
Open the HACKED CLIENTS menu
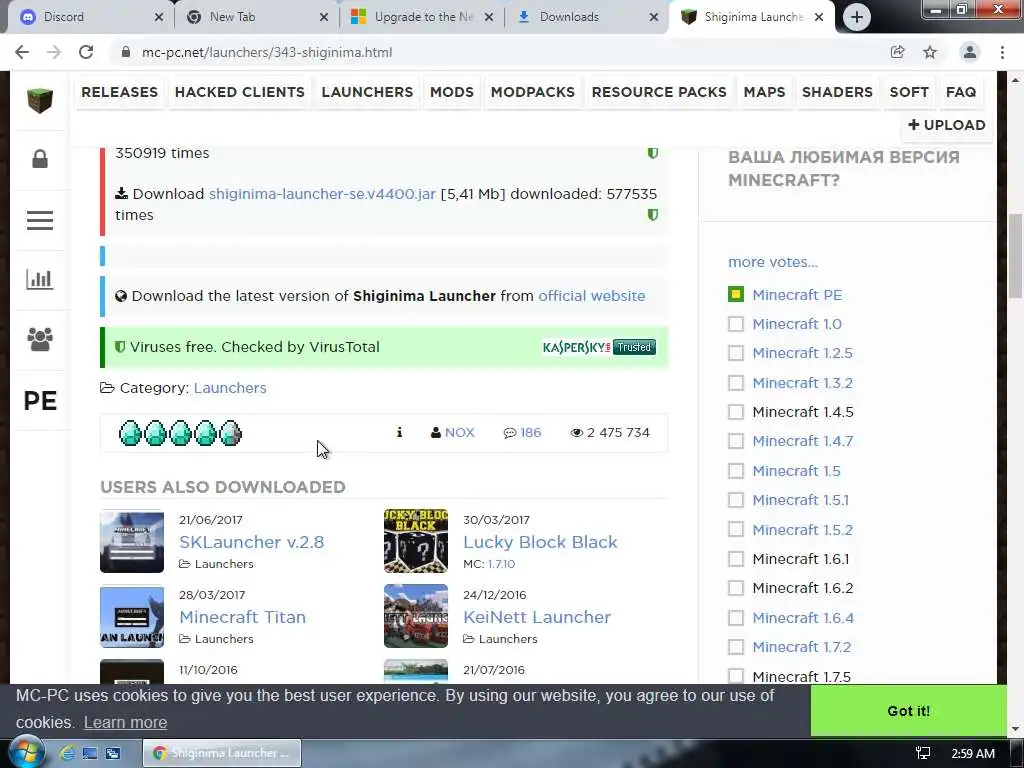[x=240, y=92]
